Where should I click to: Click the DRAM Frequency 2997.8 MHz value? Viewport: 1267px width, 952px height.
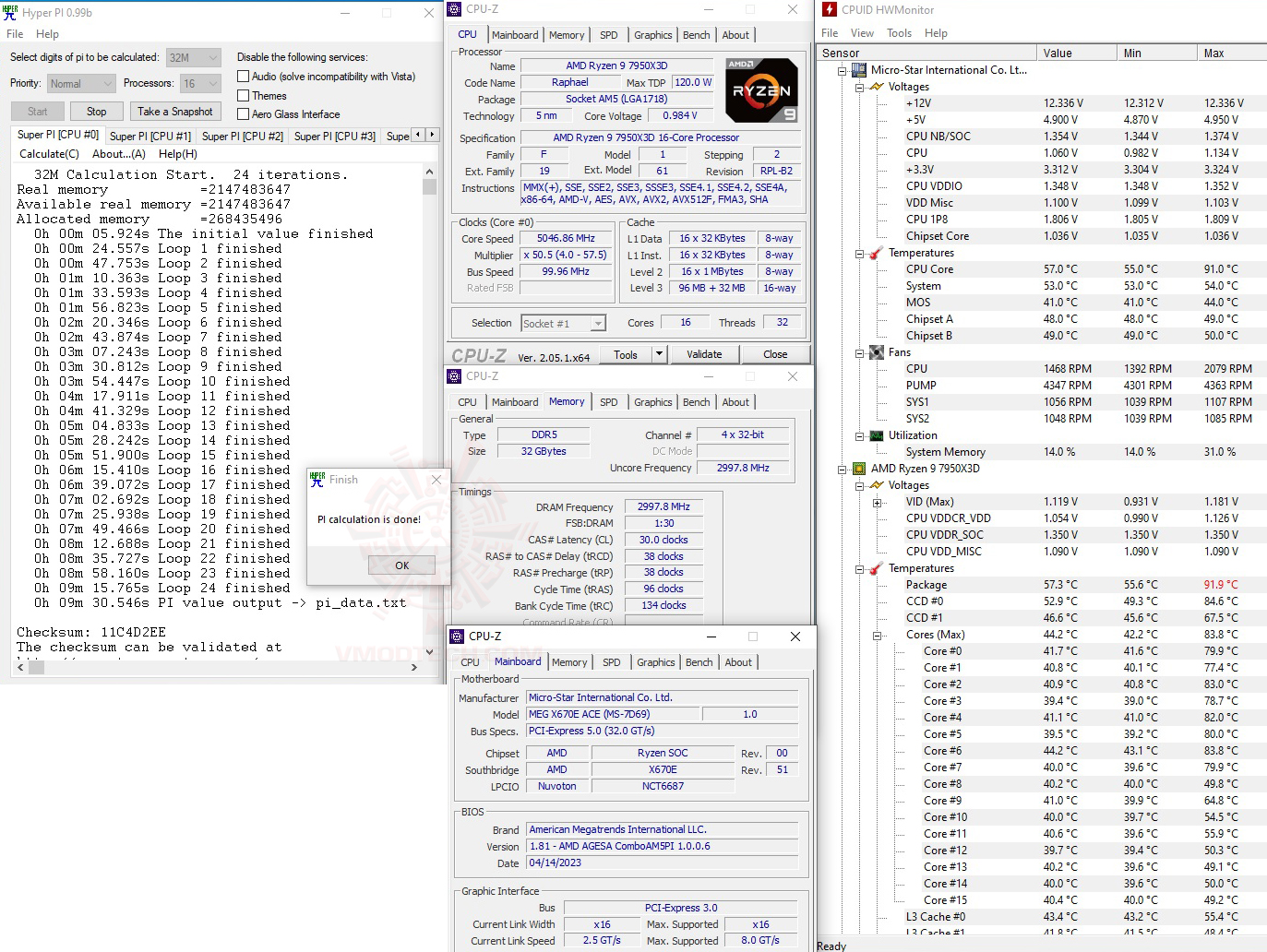pos(663,507)
